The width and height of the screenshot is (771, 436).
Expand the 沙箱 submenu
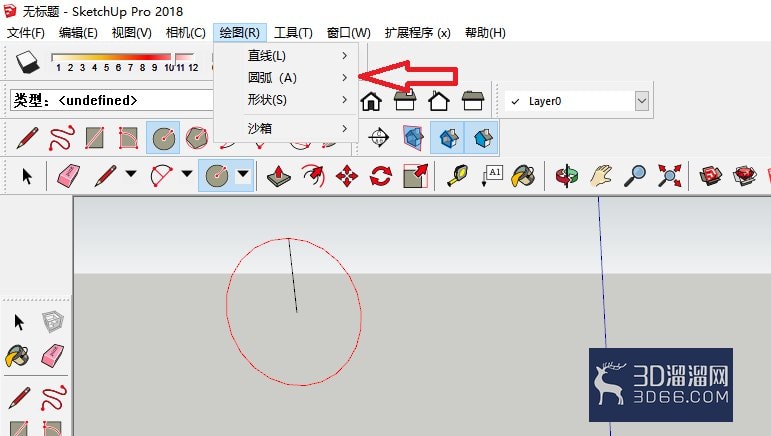(x=286, y=129)
